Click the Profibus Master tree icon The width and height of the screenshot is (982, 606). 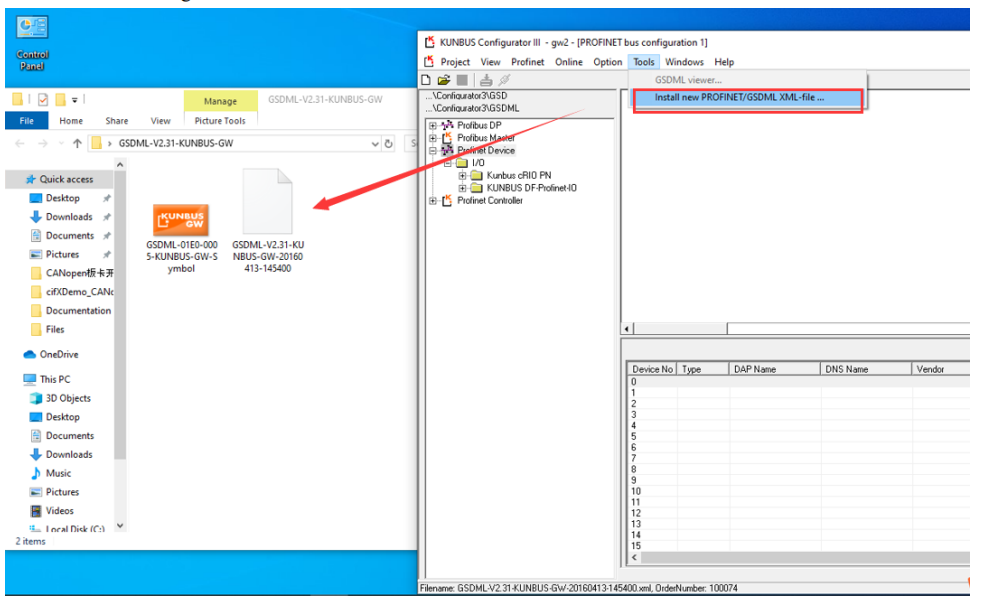[447, 138]
